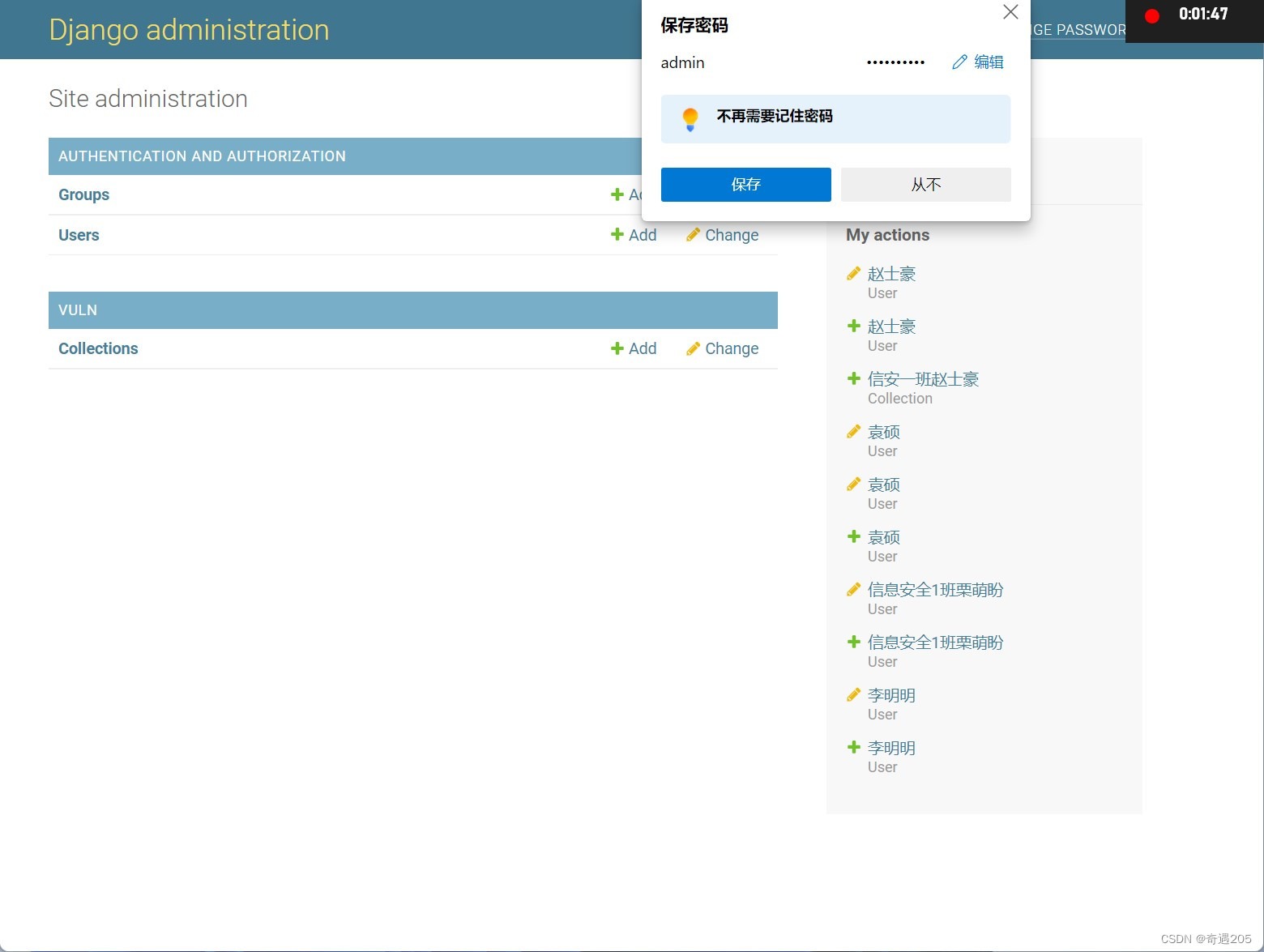Viewport: 1264px width, 952px height.
Task: Open the first 袁硕 changed action entry
Action: 884,432
